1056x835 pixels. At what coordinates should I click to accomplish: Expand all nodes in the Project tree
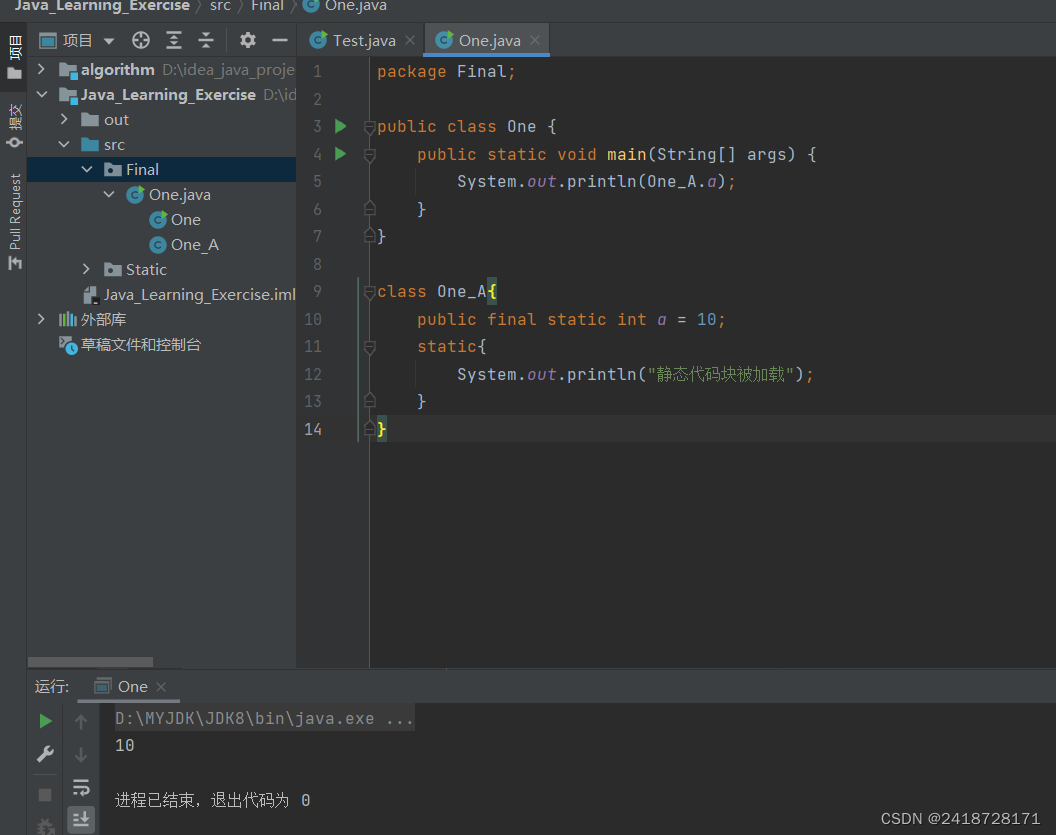pyautogui.click(x=174, y=40)
